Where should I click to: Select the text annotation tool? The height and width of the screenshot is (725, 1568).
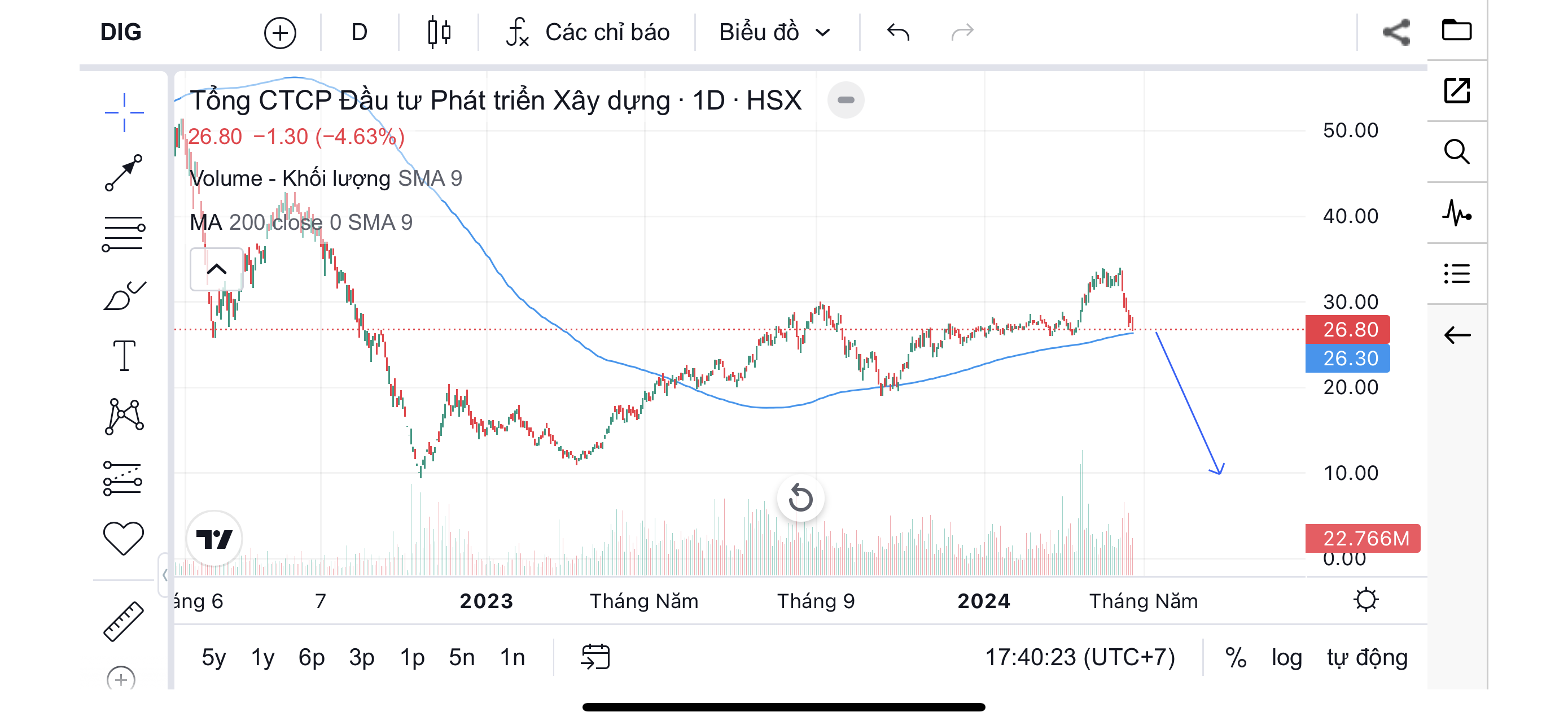pyautogui.click(x=124, y=356)
